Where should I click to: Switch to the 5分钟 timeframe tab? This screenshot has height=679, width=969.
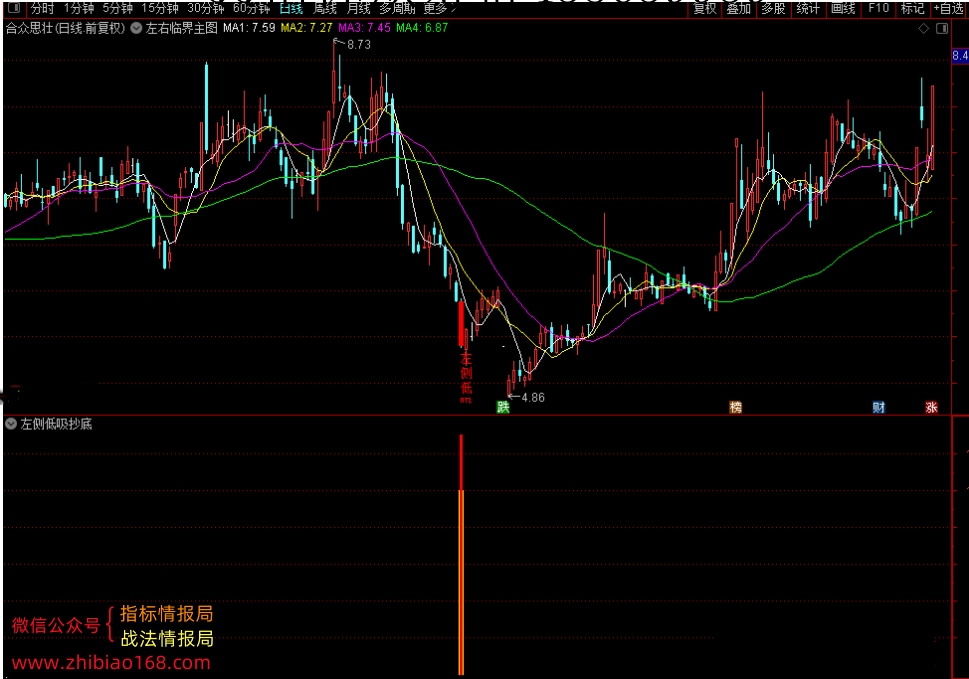point(117,9)
